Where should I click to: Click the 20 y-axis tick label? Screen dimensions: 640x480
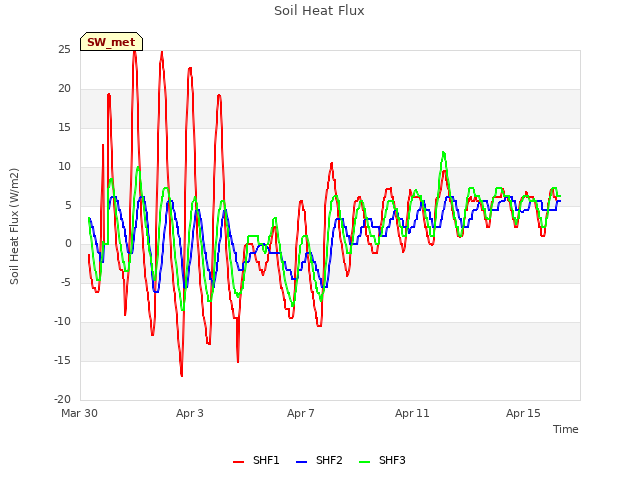click(64, 89)
